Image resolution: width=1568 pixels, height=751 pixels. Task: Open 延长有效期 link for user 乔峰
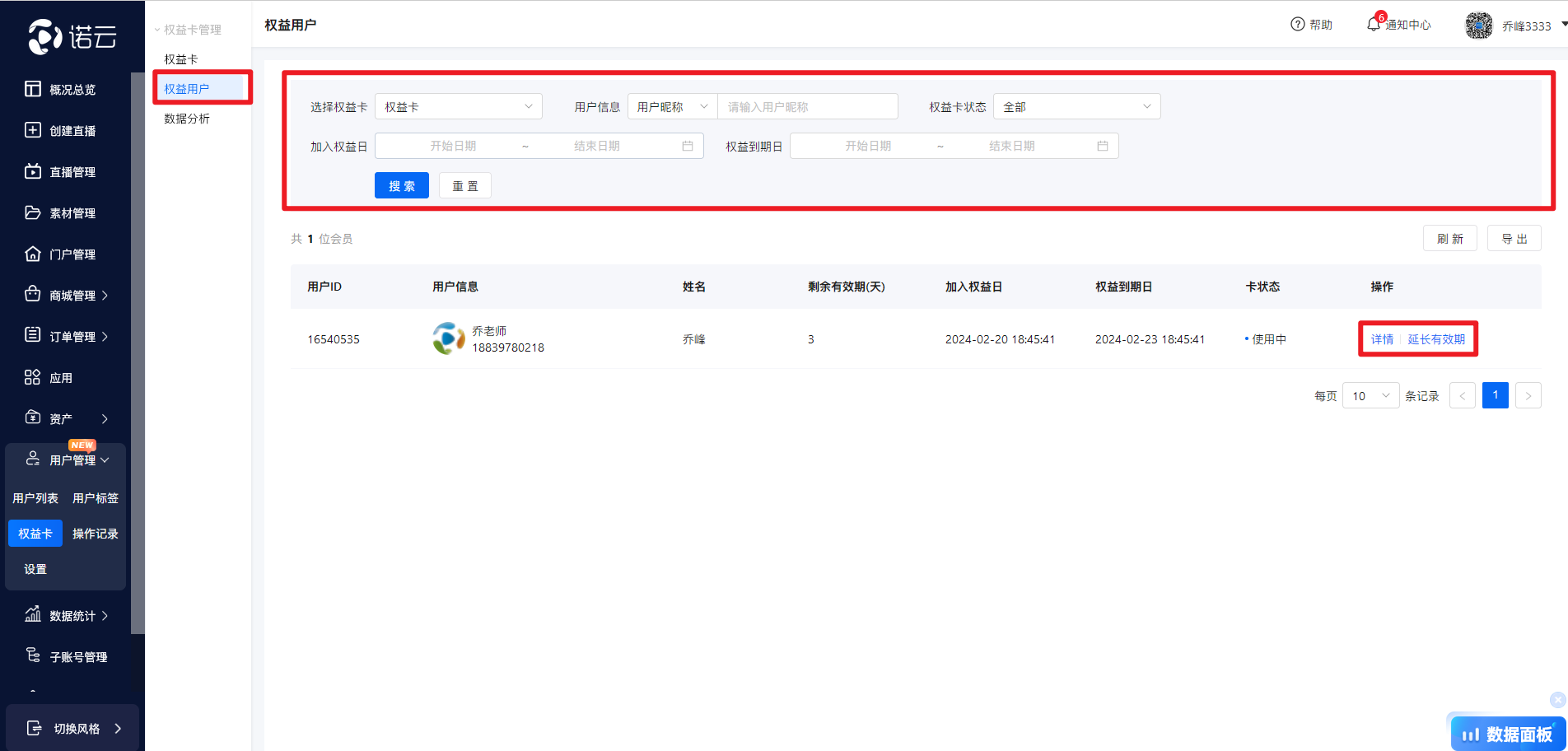(1436, 339)
